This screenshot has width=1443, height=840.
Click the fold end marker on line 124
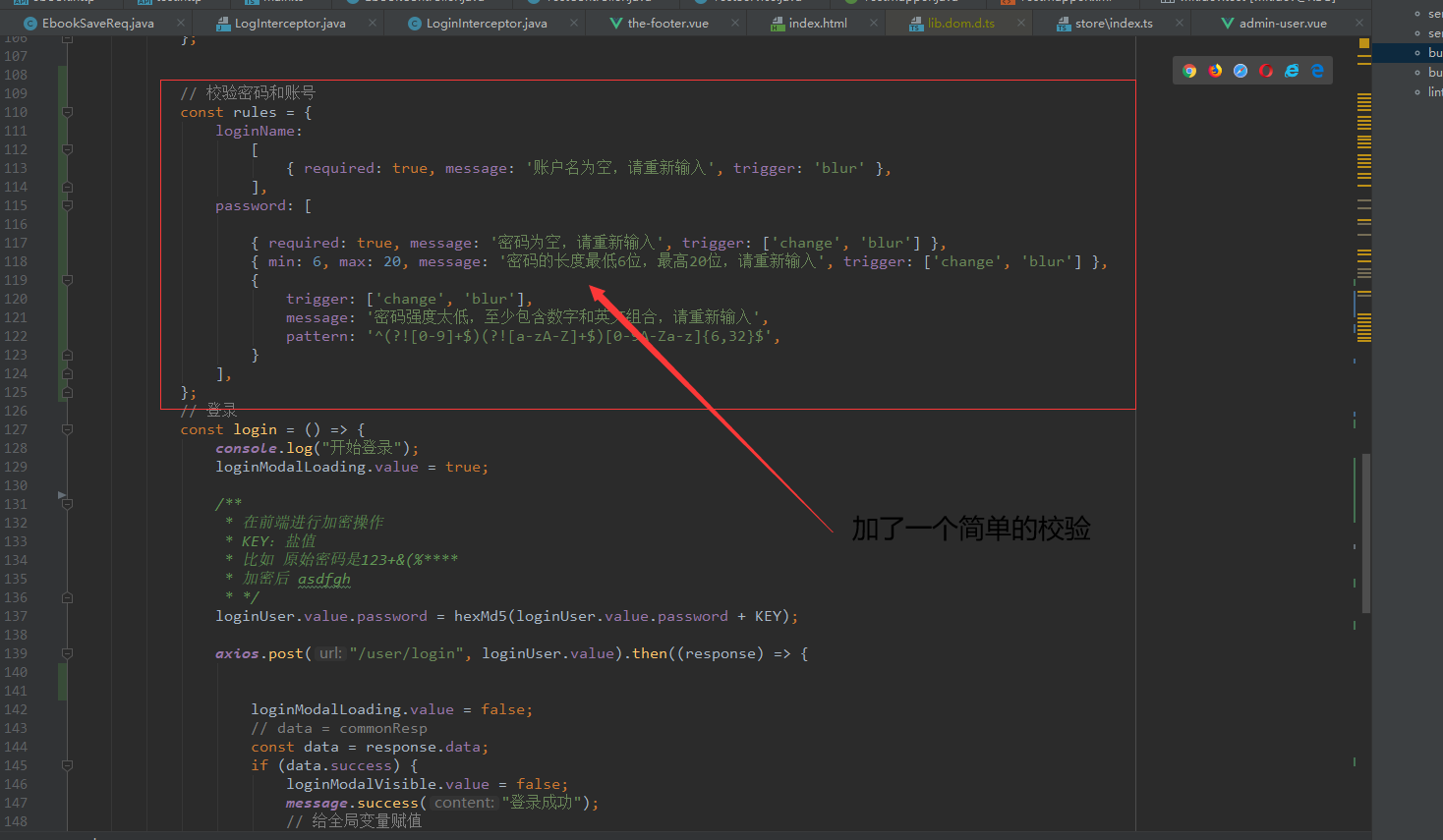pyautogui.click(x=68, y=373)
